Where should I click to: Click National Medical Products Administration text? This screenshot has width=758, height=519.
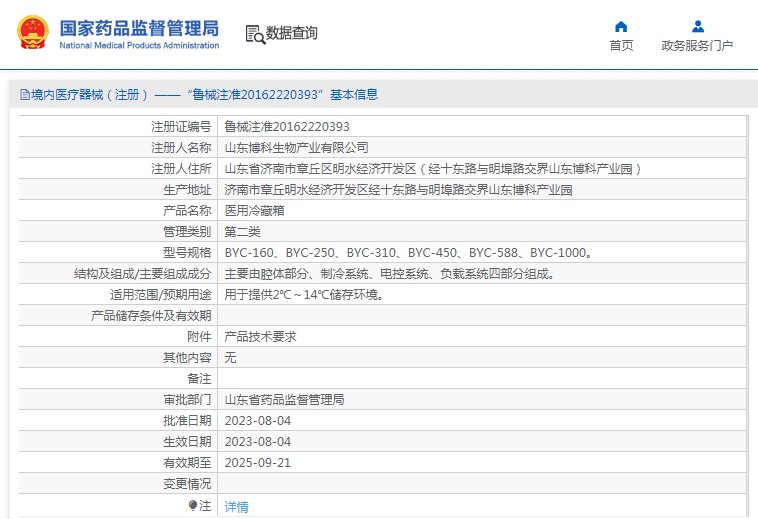pyautogui.click(x=139, y=45)
